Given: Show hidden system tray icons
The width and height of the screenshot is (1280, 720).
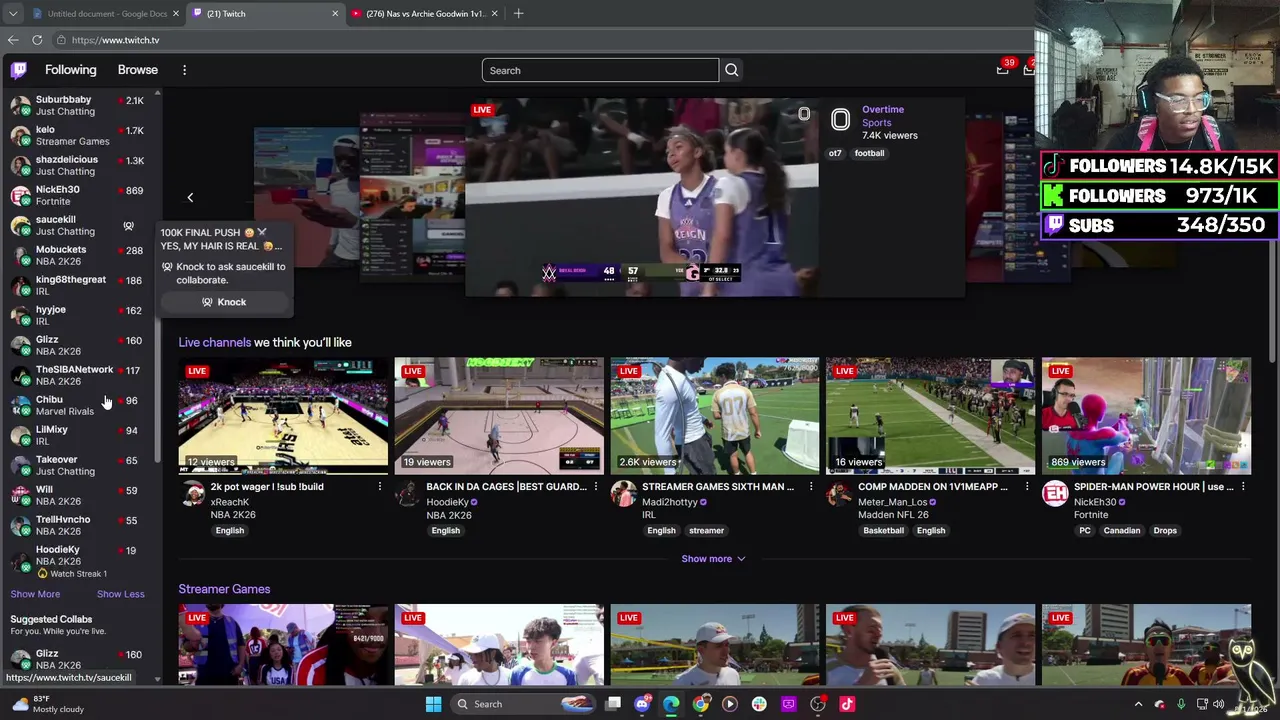Looking at the screenshot, I should 1138,704.
